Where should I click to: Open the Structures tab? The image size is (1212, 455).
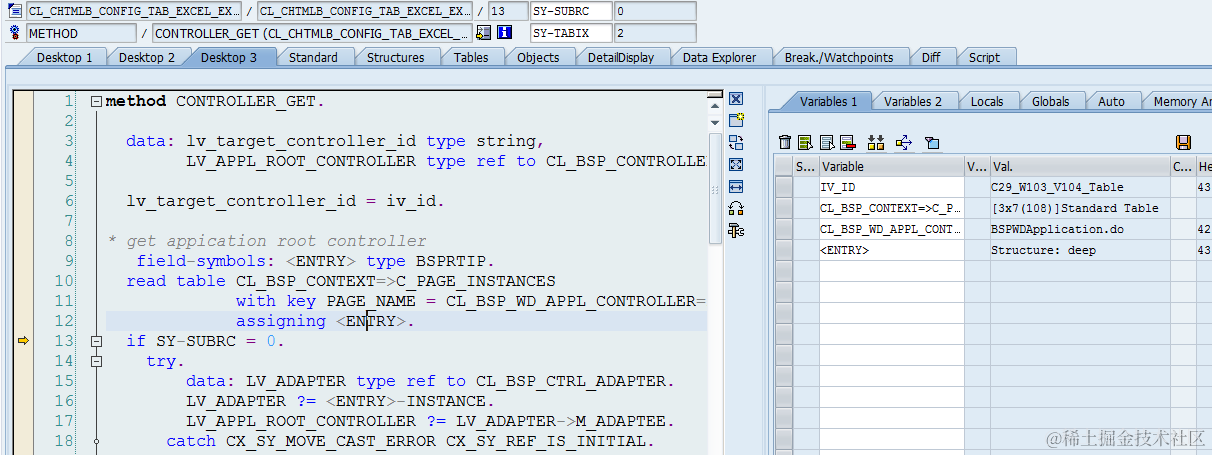(x=395, y=57)
